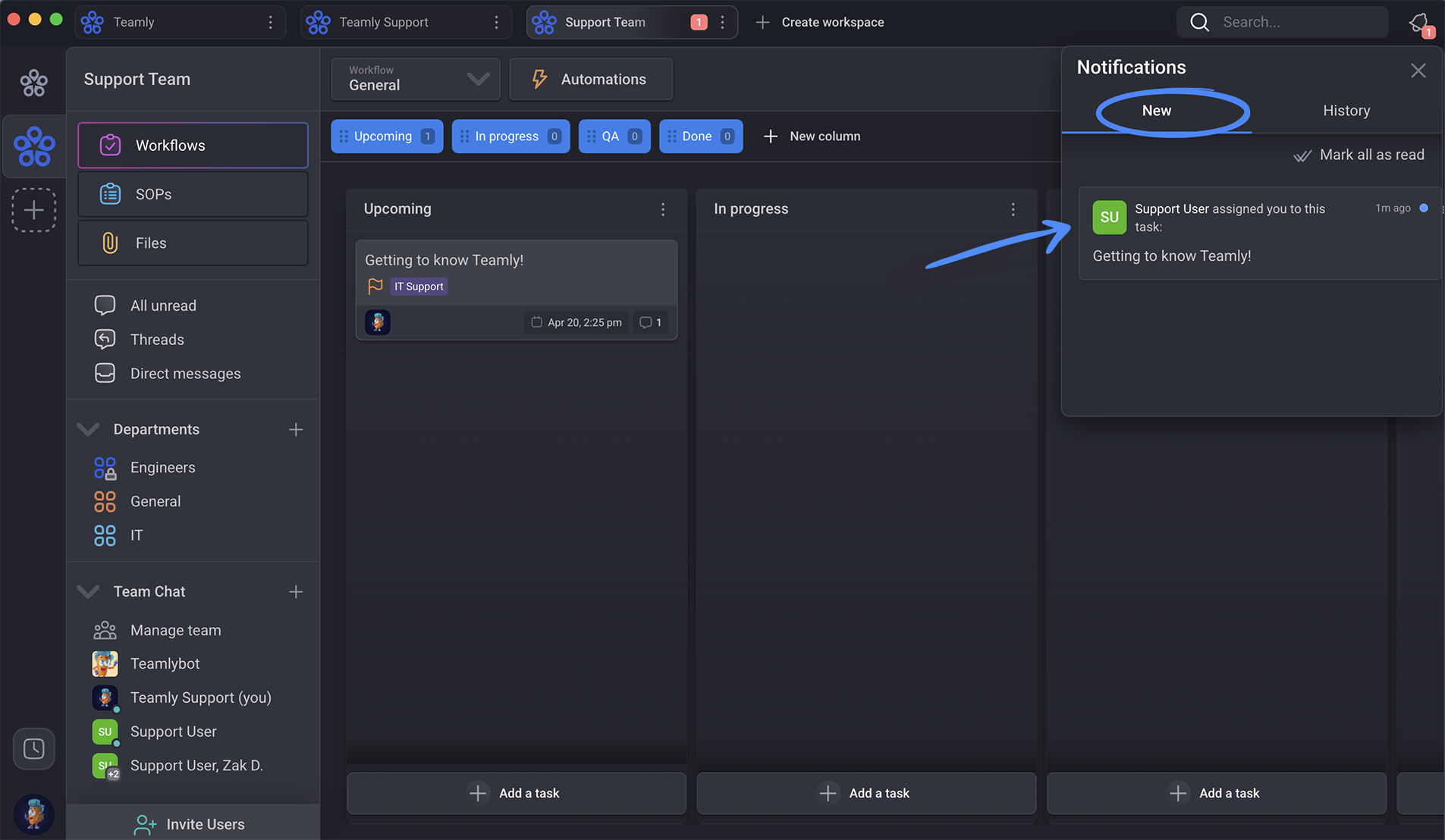Open the notifications bell icon
The width and height of the screenshot is (1445, 840).
pos(1420,24)
